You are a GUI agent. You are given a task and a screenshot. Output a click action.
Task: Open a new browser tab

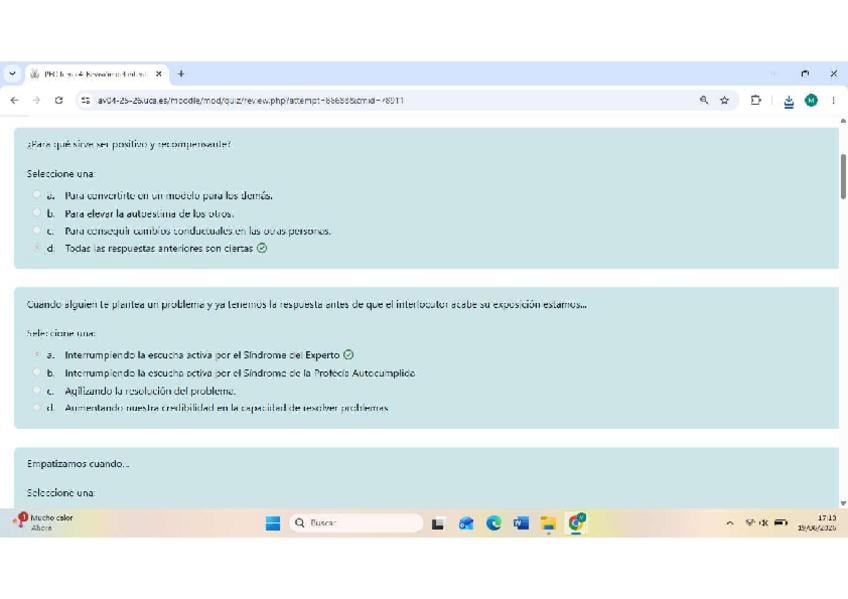[x=181, y=74]
